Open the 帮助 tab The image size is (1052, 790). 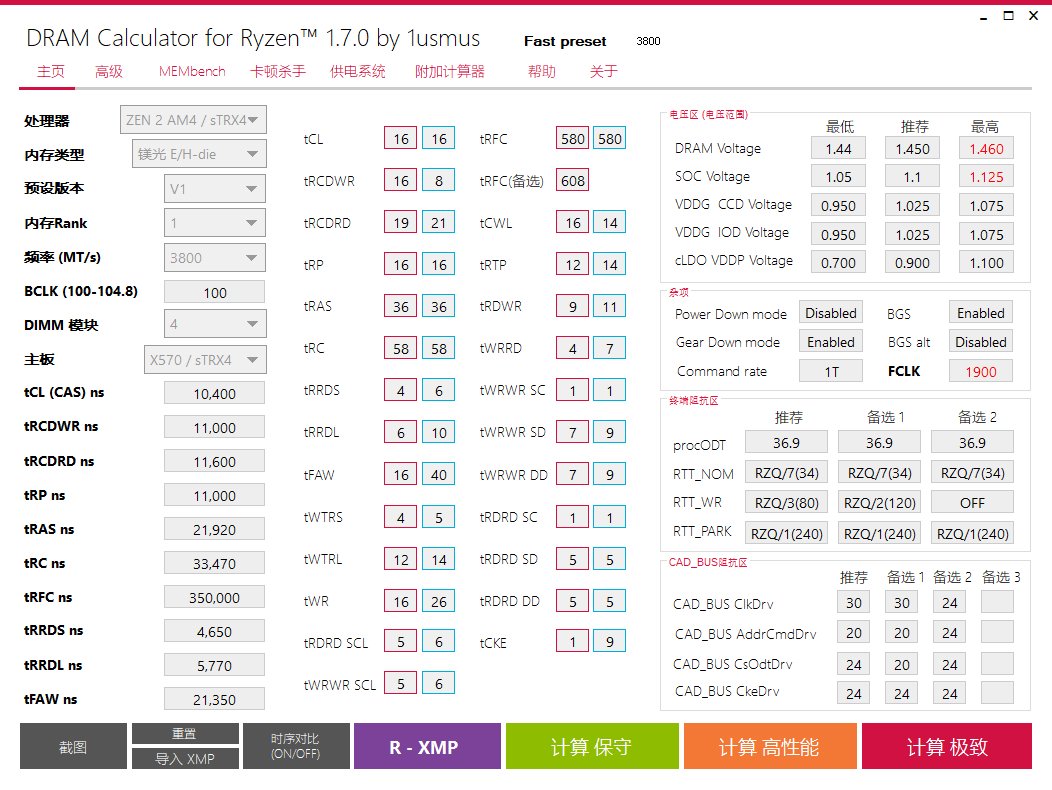coord(541,72)
